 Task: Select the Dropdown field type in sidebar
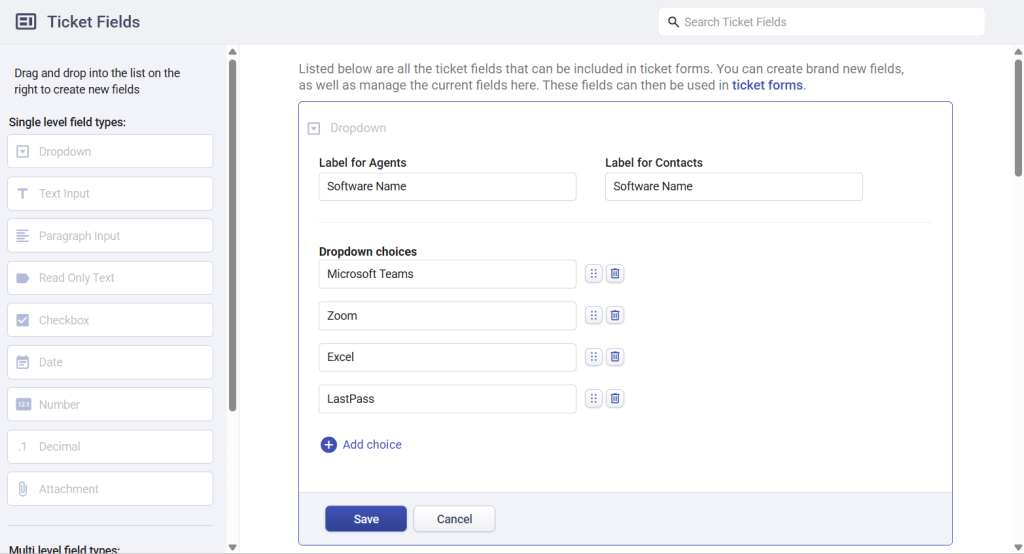point(110,152)
